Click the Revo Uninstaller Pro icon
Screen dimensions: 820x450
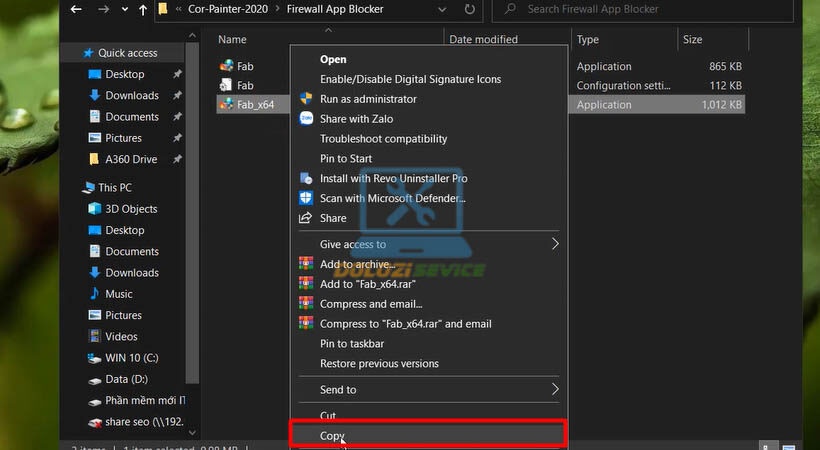pos(306,178)
